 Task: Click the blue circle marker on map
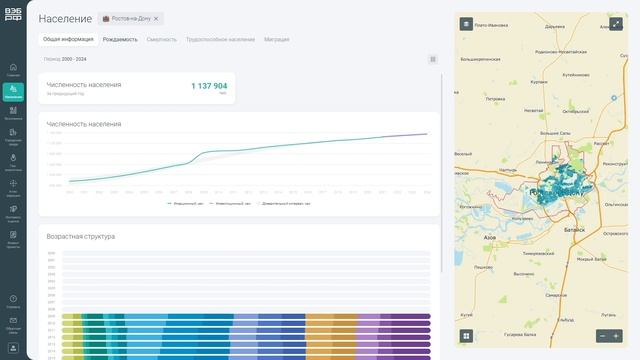pos(613,98)
